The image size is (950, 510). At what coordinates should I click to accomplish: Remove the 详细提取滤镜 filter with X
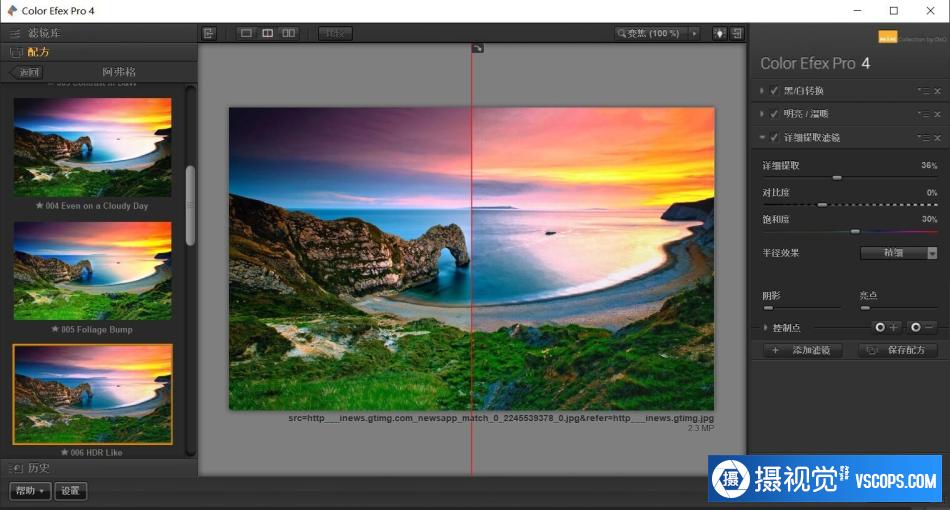pos(937,137)
